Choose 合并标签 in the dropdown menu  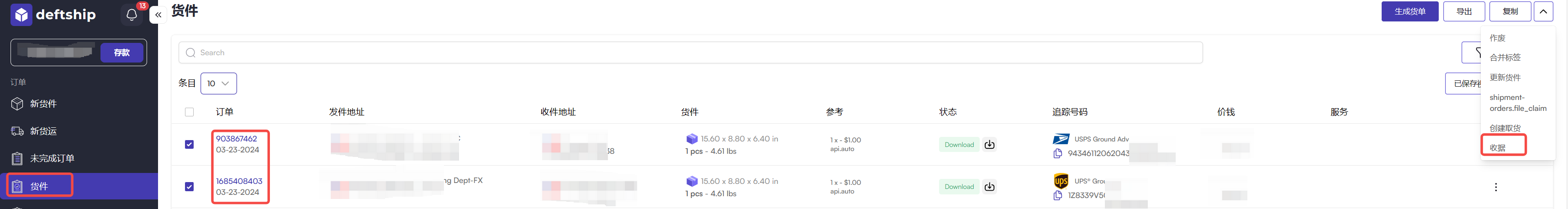click(x=1505, y=57)
